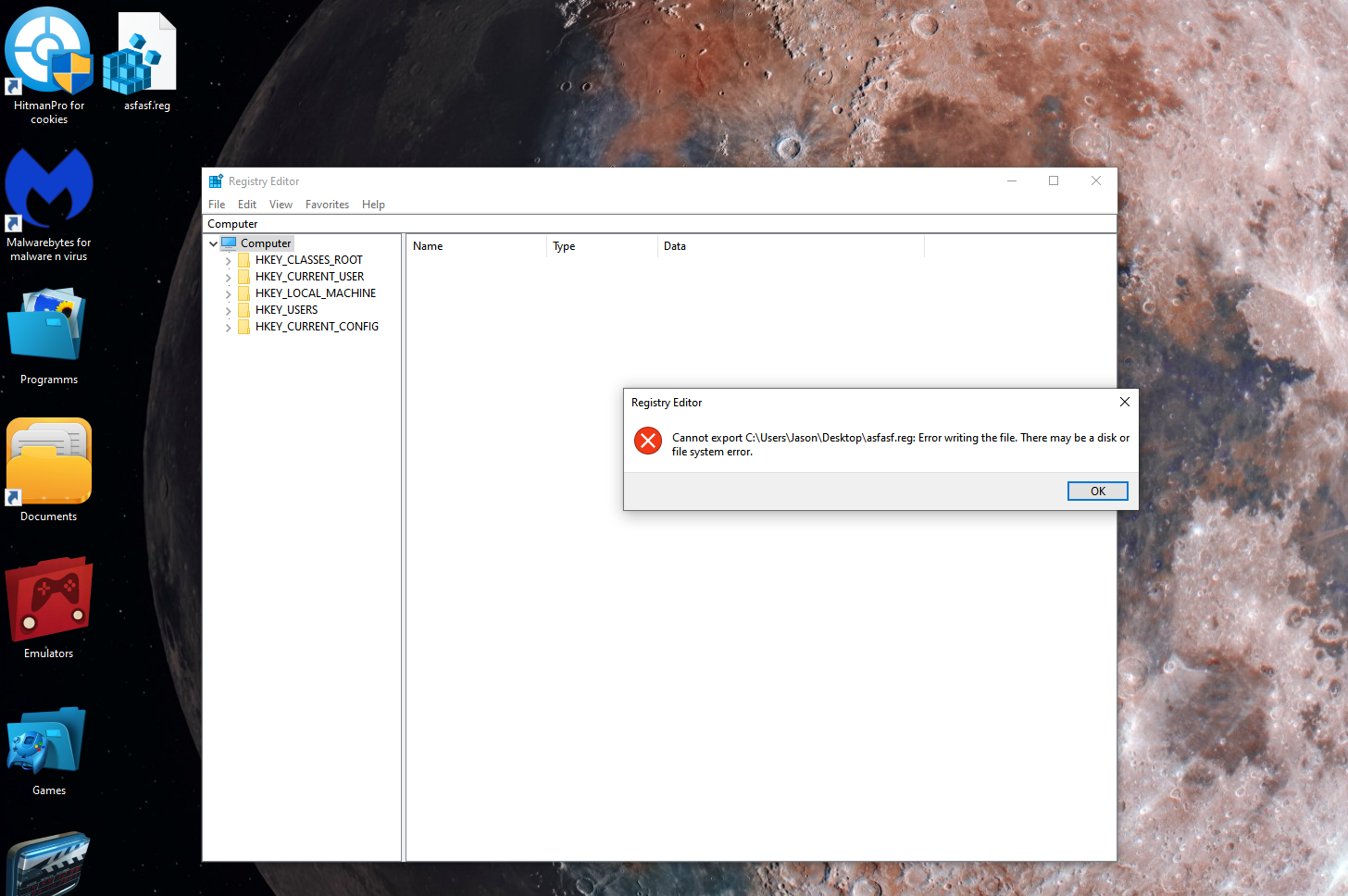Select the Documents folder shortcut icon
The height and width of the screenshot is (896, 1348).
(x=49, y=461)
